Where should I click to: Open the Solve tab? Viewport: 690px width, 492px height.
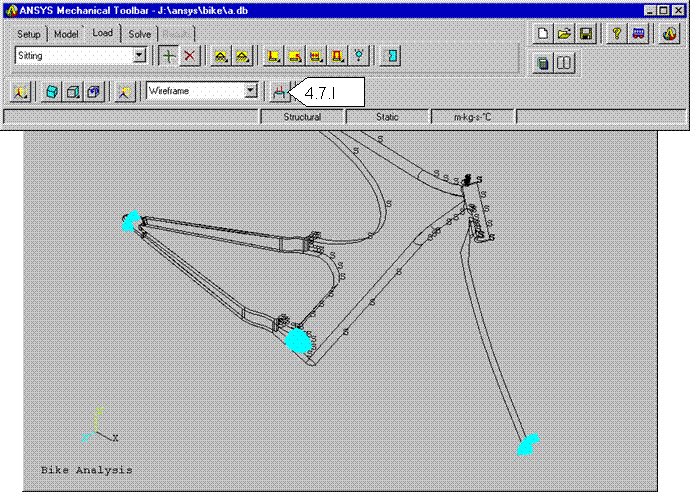[140, 34]
